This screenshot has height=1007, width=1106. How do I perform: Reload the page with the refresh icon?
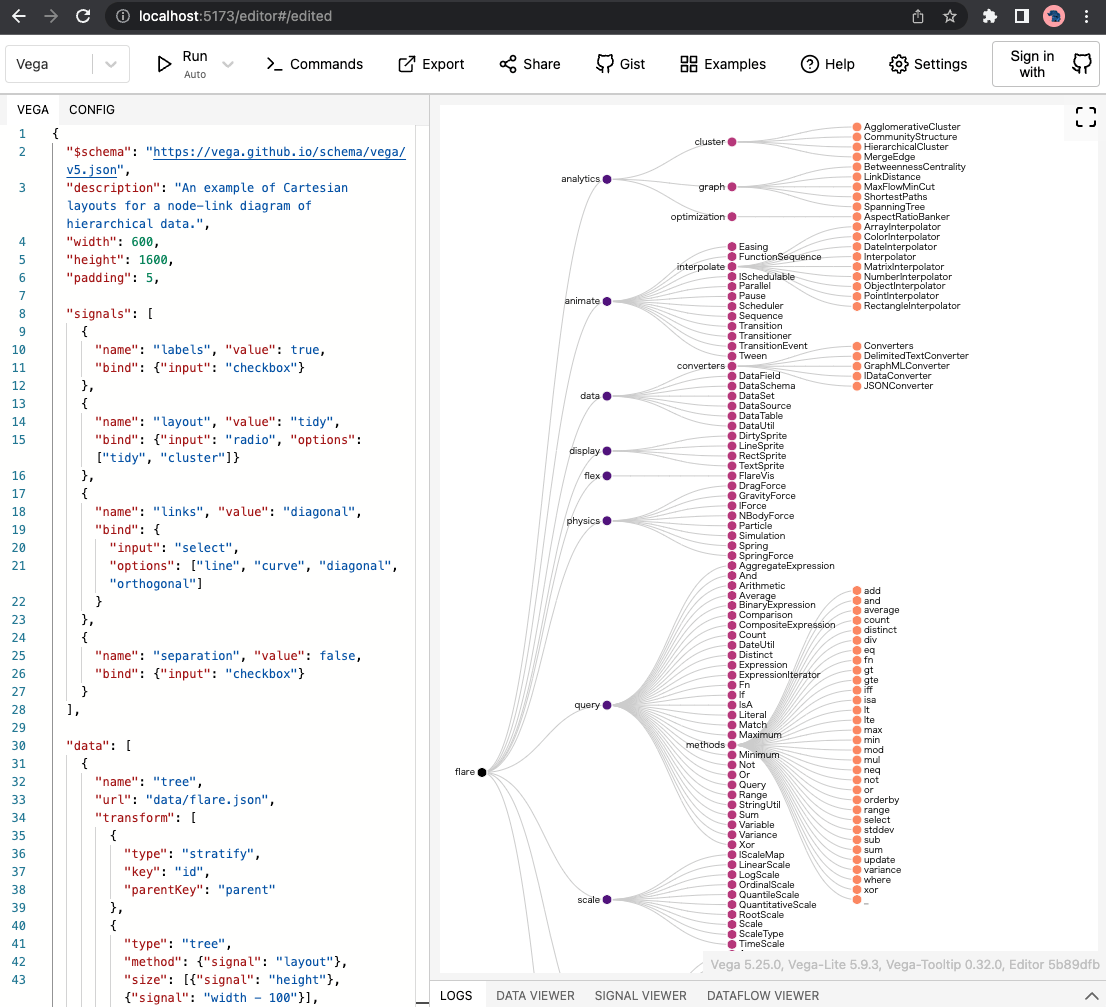point(83,16)
